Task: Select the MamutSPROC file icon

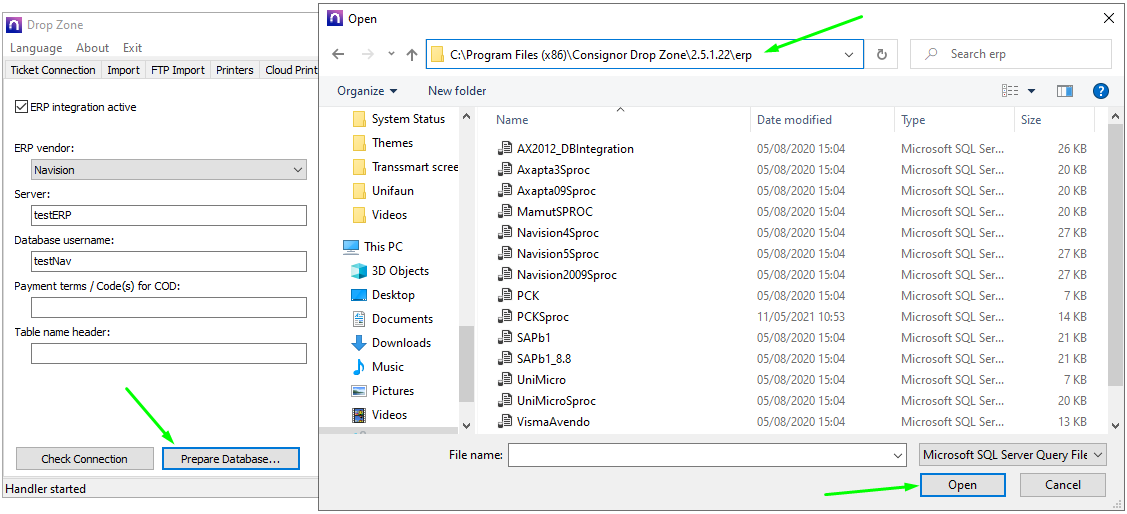Action: (x=505, y=211)
